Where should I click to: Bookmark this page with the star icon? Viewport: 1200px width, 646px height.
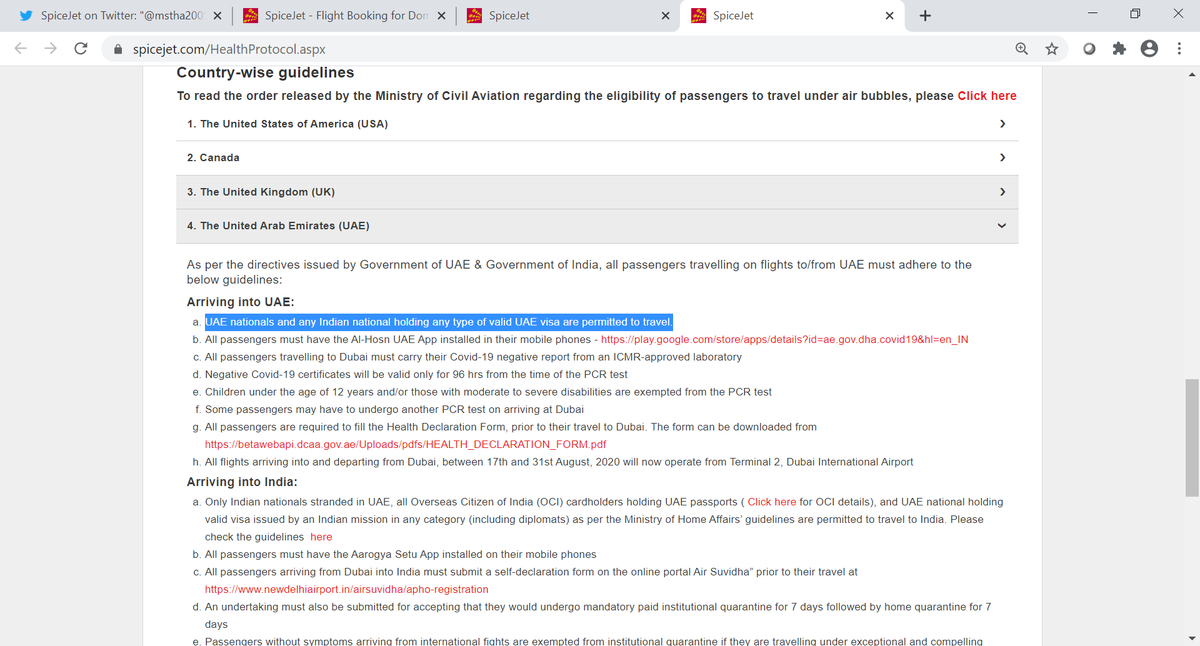point(1052,48)
